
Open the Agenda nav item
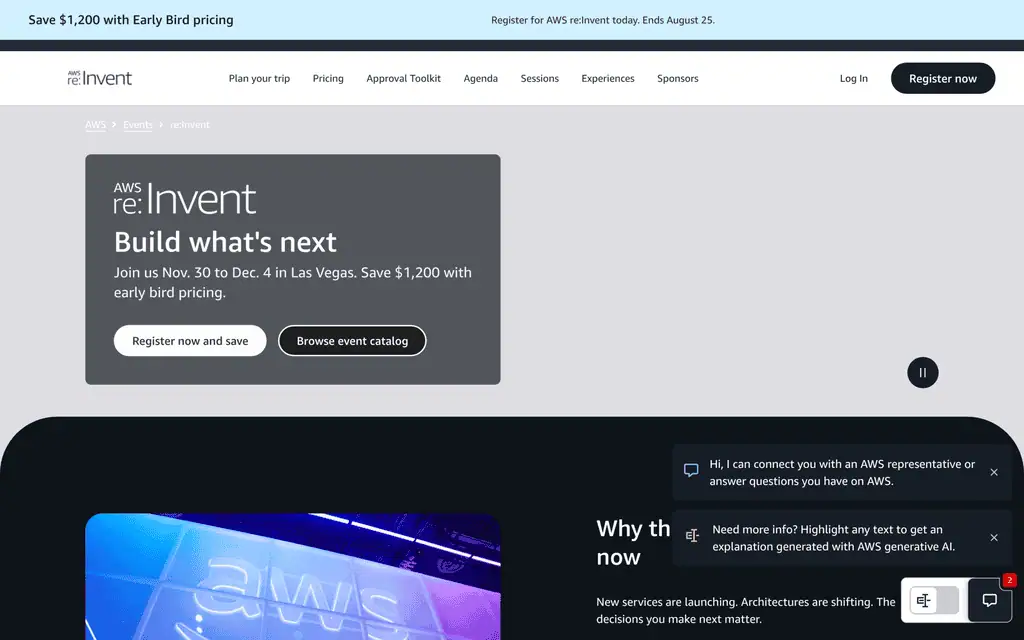click(x=481, y=78)
